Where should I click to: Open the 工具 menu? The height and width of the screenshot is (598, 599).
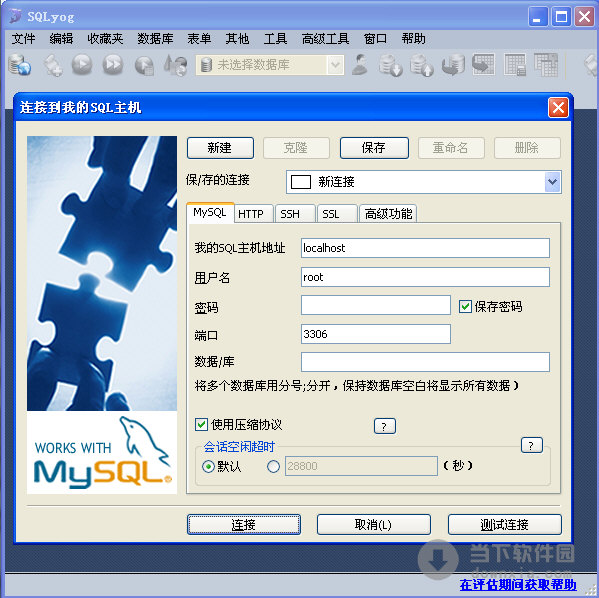coord(275,39)
